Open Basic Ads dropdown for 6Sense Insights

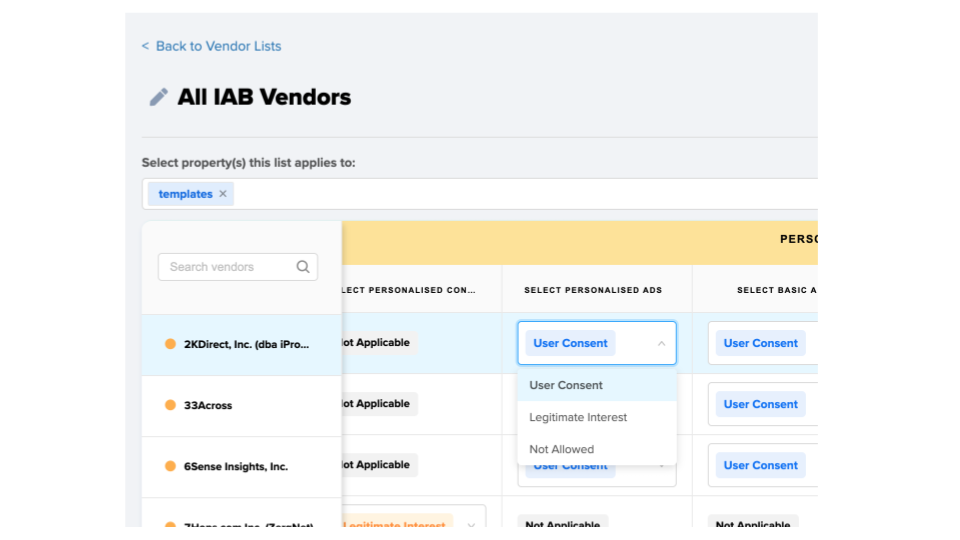(762, 465)
